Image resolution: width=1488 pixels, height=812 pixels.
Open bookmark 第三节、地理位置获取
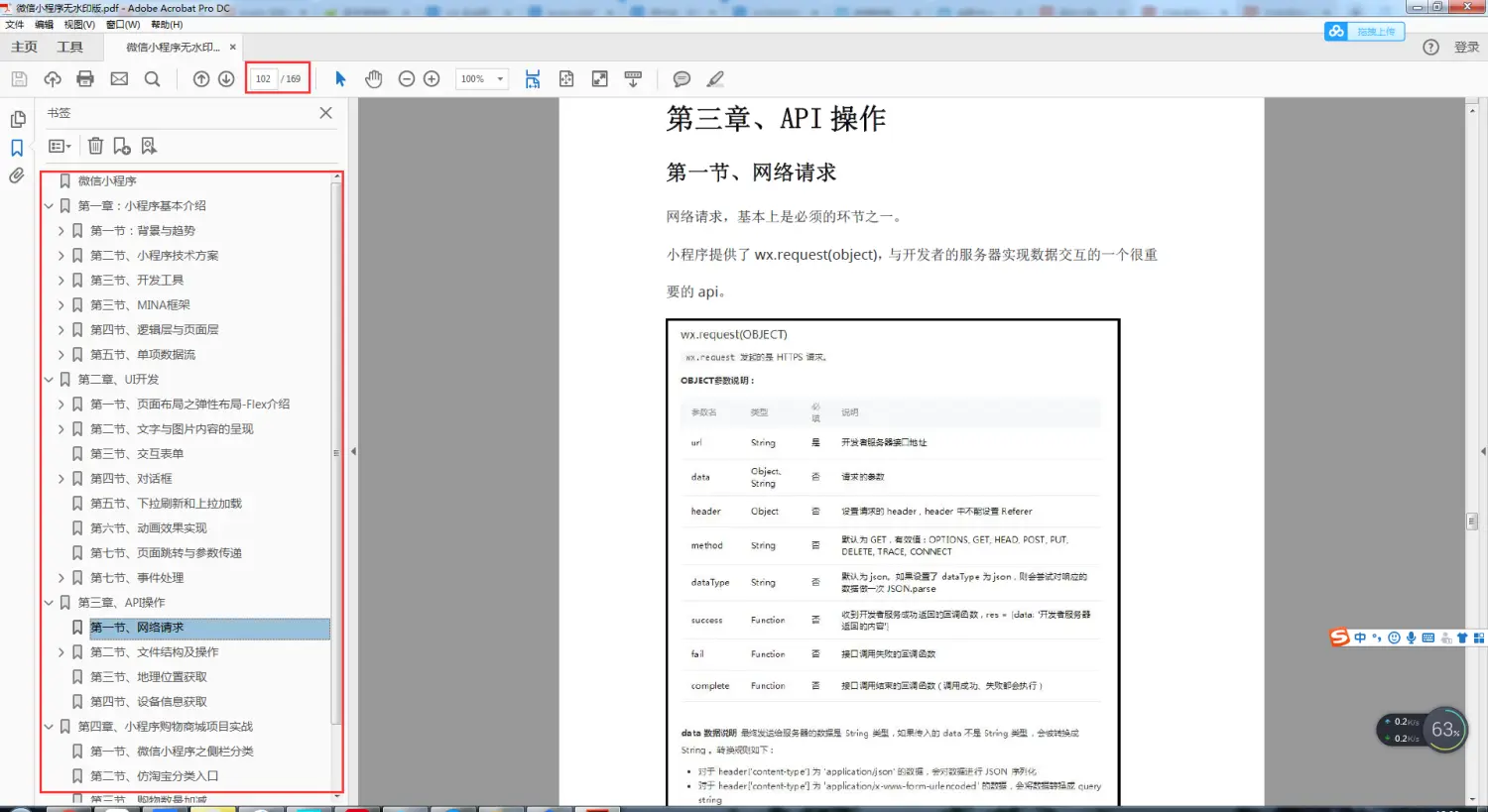(149, 677)
